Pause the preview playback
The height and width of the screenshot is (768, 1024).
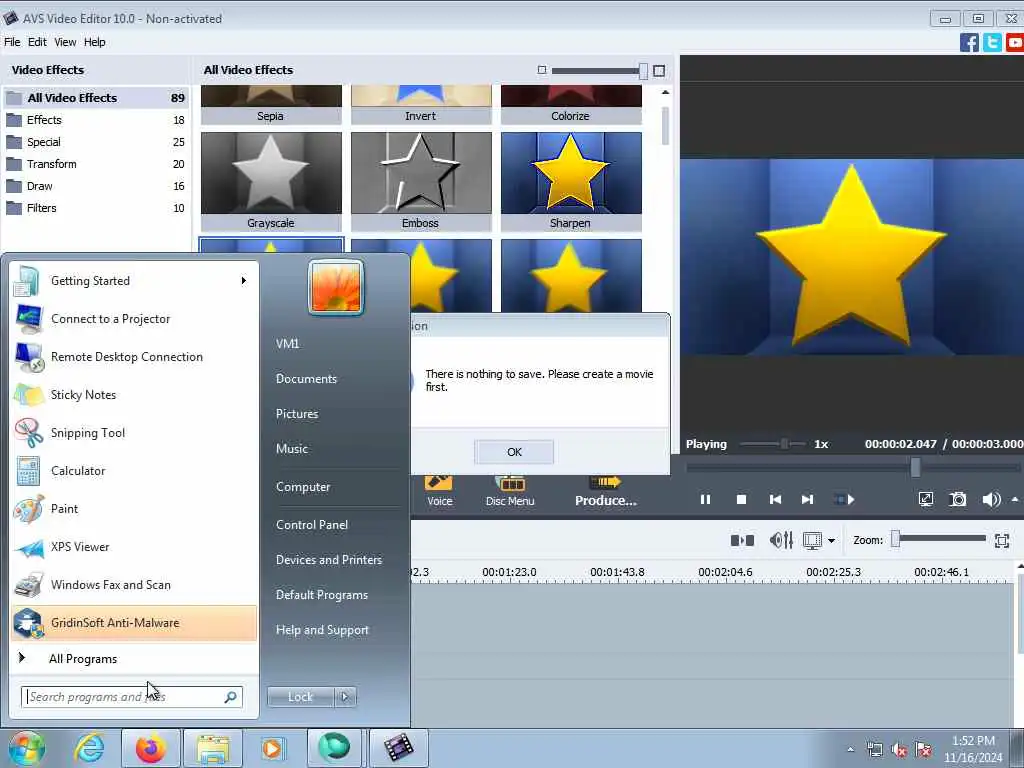point(705,500)
